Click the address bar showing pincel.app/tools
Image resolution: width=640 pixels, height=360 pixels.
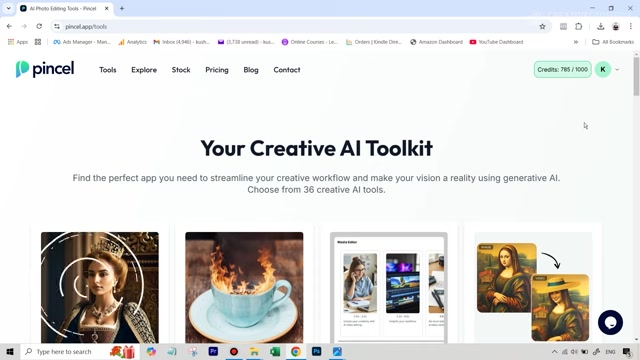300,27
